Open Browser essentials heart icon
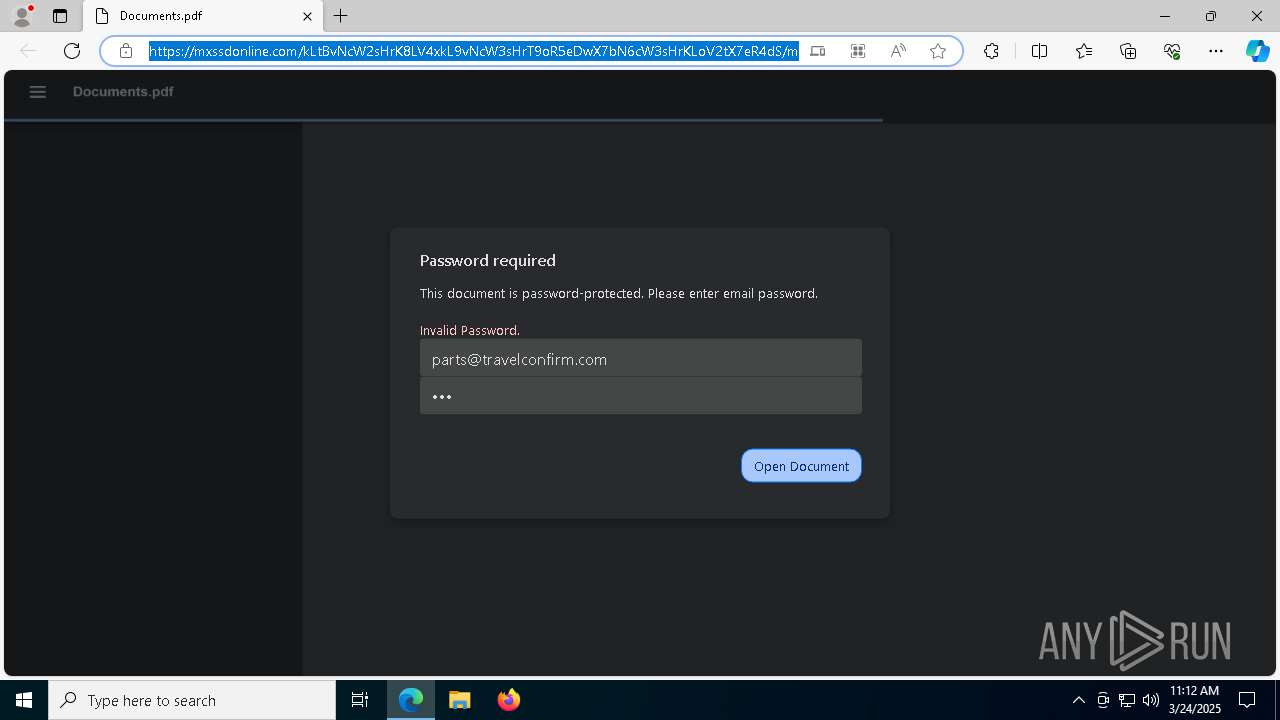Screen dimensions: 1280x720 pyautogui.click(x=1172, y=51)
